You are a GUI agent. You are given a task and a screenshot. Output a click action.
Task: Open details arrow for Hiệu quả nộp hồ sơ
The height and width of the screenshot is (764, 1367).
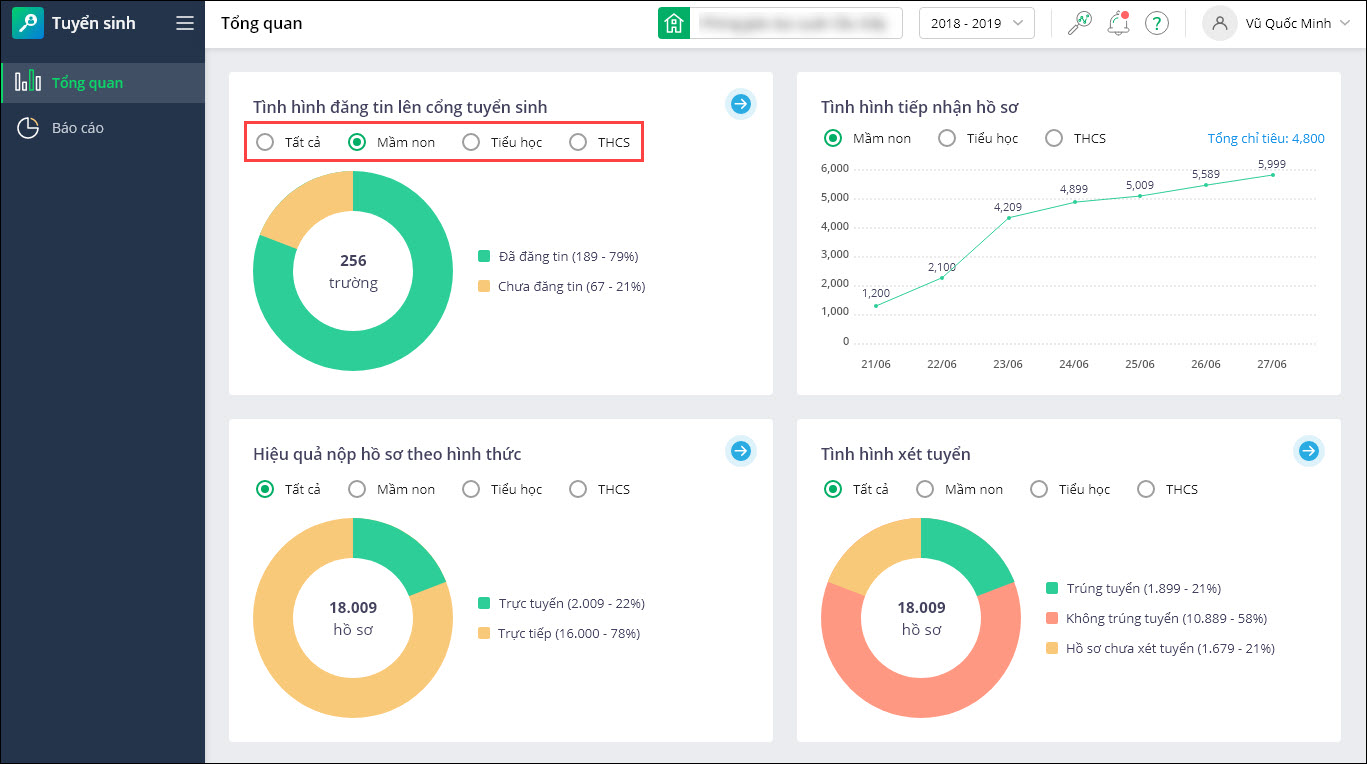[740, 451]
